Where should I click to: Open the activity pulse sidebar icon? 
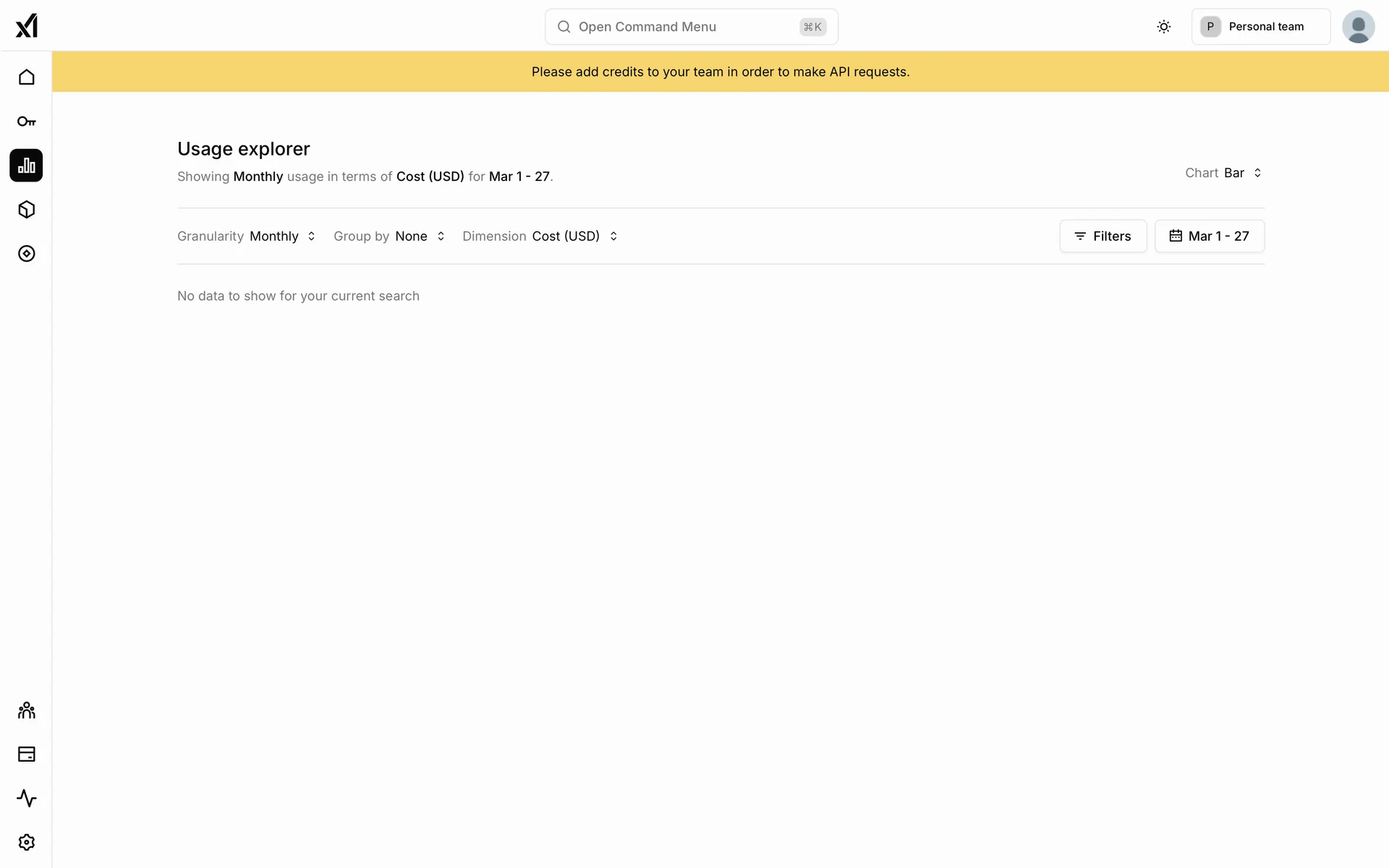point(27,799)
